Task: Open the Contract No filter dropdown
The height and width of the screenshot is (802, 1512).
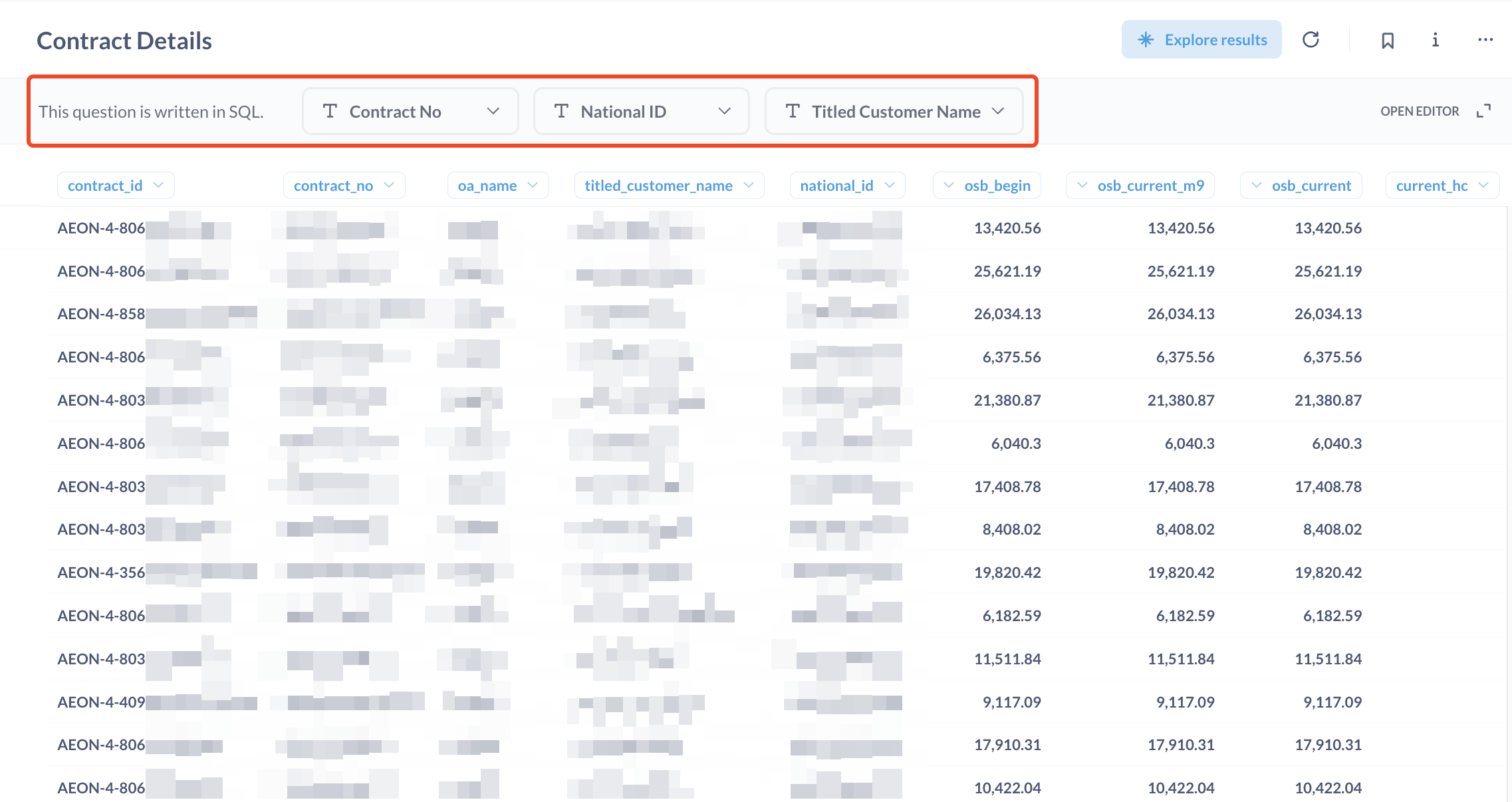Action: coord(493,111)
